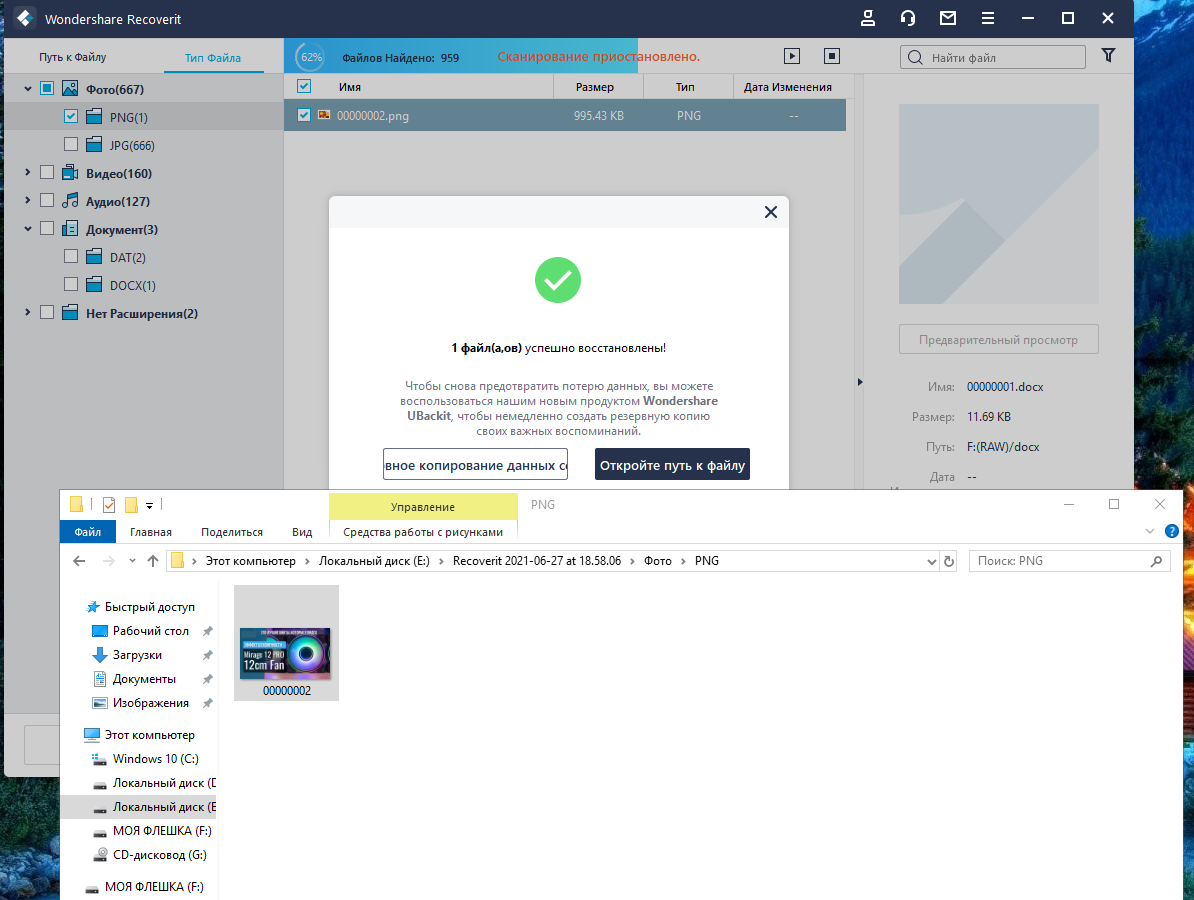Uncheck the 00000002.png row checkbox
This screenshot has width=1194, height=900.
click(x=304, y=115)
